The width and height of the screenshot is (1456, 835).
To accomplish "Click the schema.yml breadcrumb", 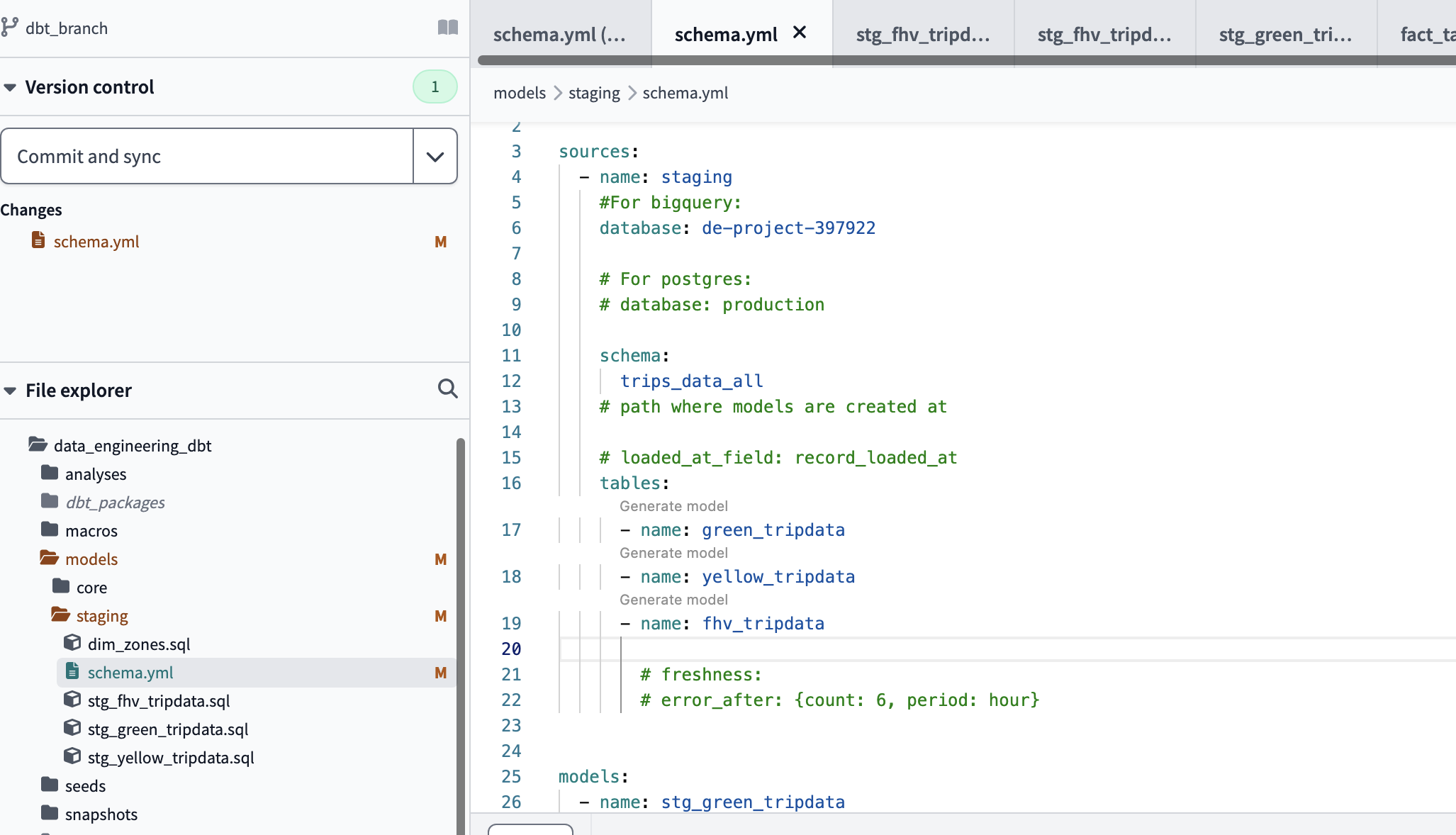I will 685,93.
